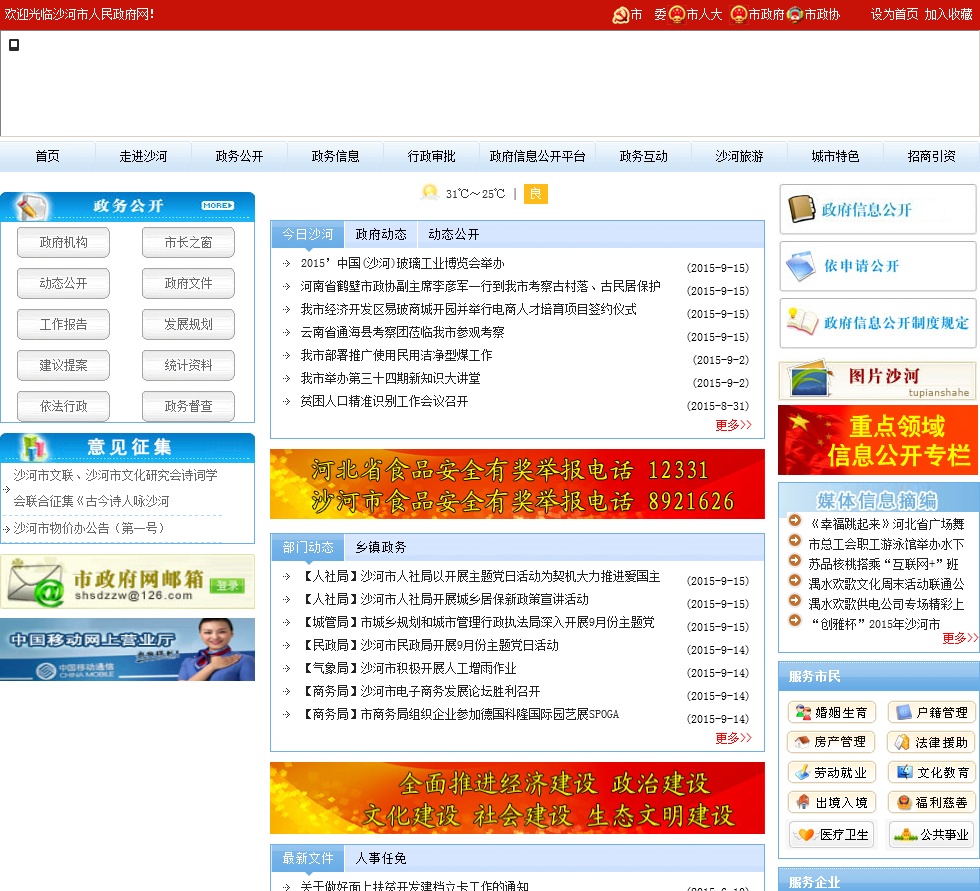Screen dimensions: 980x891
Task: Click the 市政协 emblem icon
Action: click(x=795, y=14)
